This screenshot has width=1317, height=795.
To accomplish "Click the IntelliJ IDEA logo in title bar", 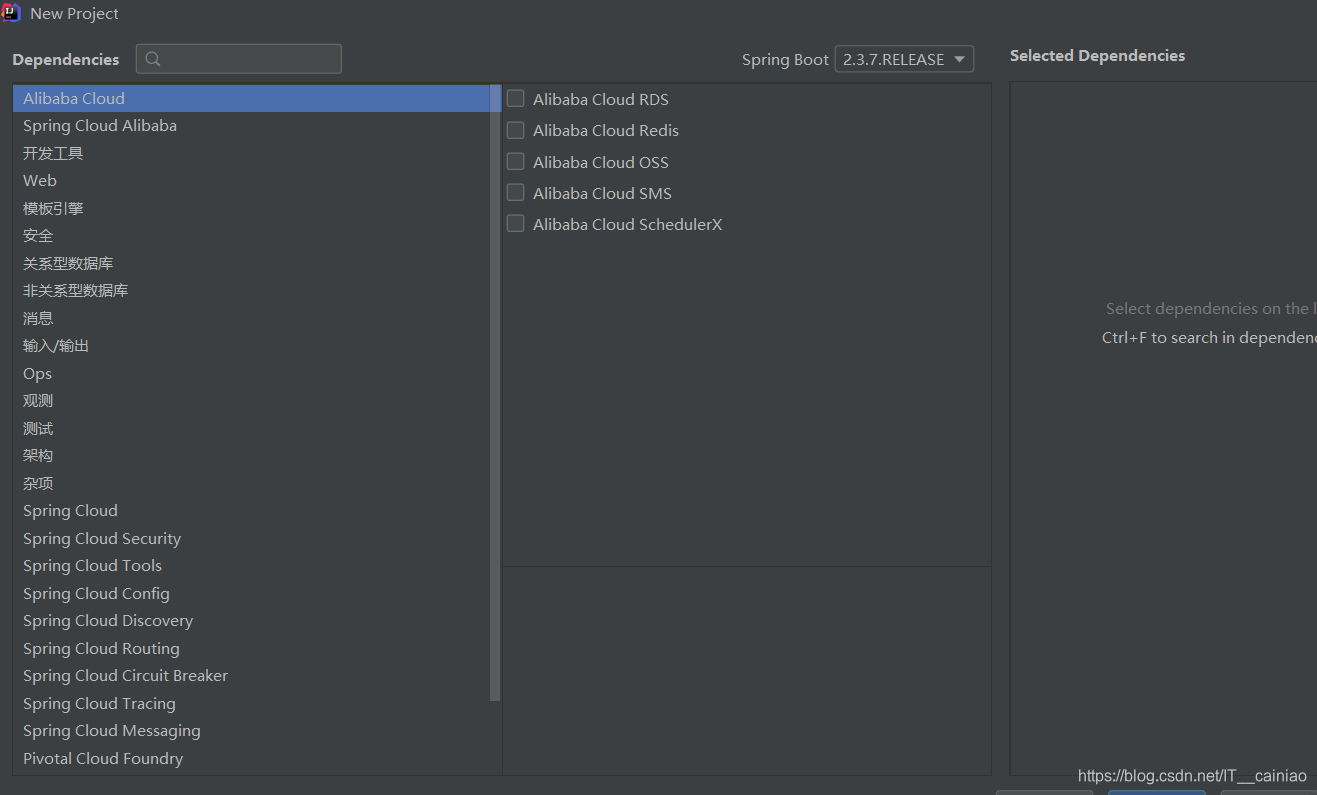I will click(x=12, y=13).
